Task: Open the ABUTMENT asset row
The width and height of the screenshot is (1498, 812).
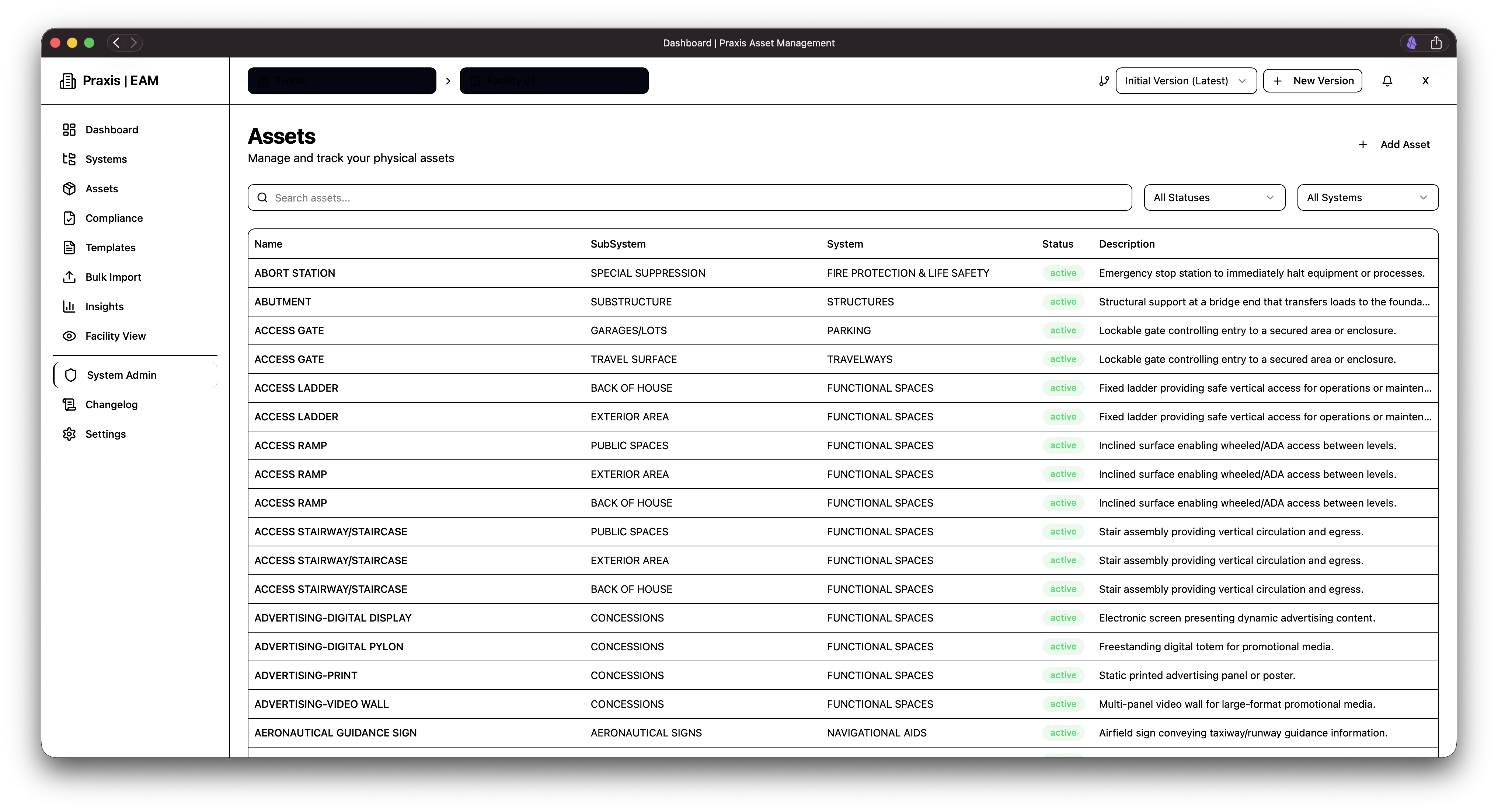Action: [283, 302]
